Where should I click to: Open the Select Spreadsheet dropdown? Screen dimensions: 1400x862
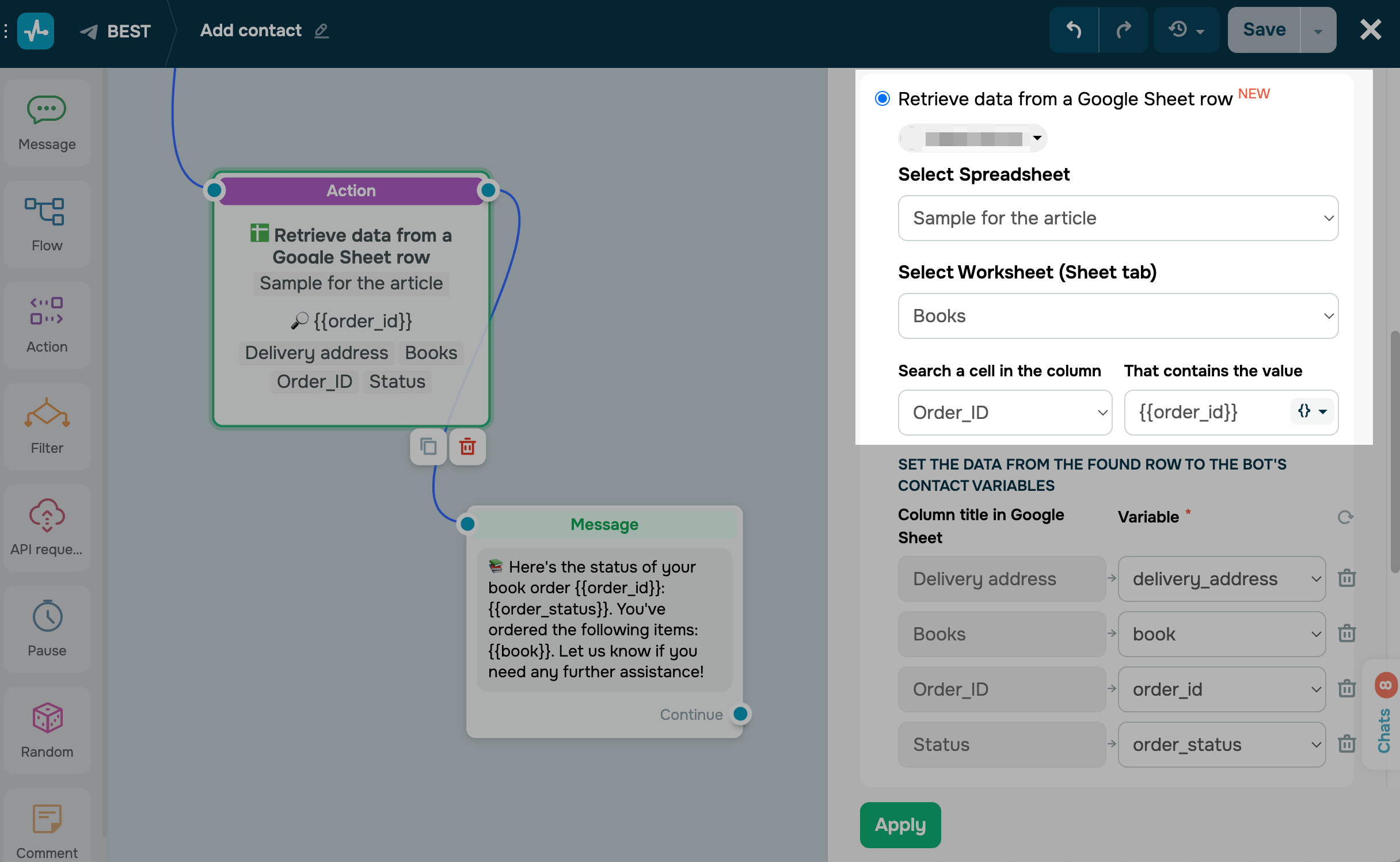coord(1117,218)
